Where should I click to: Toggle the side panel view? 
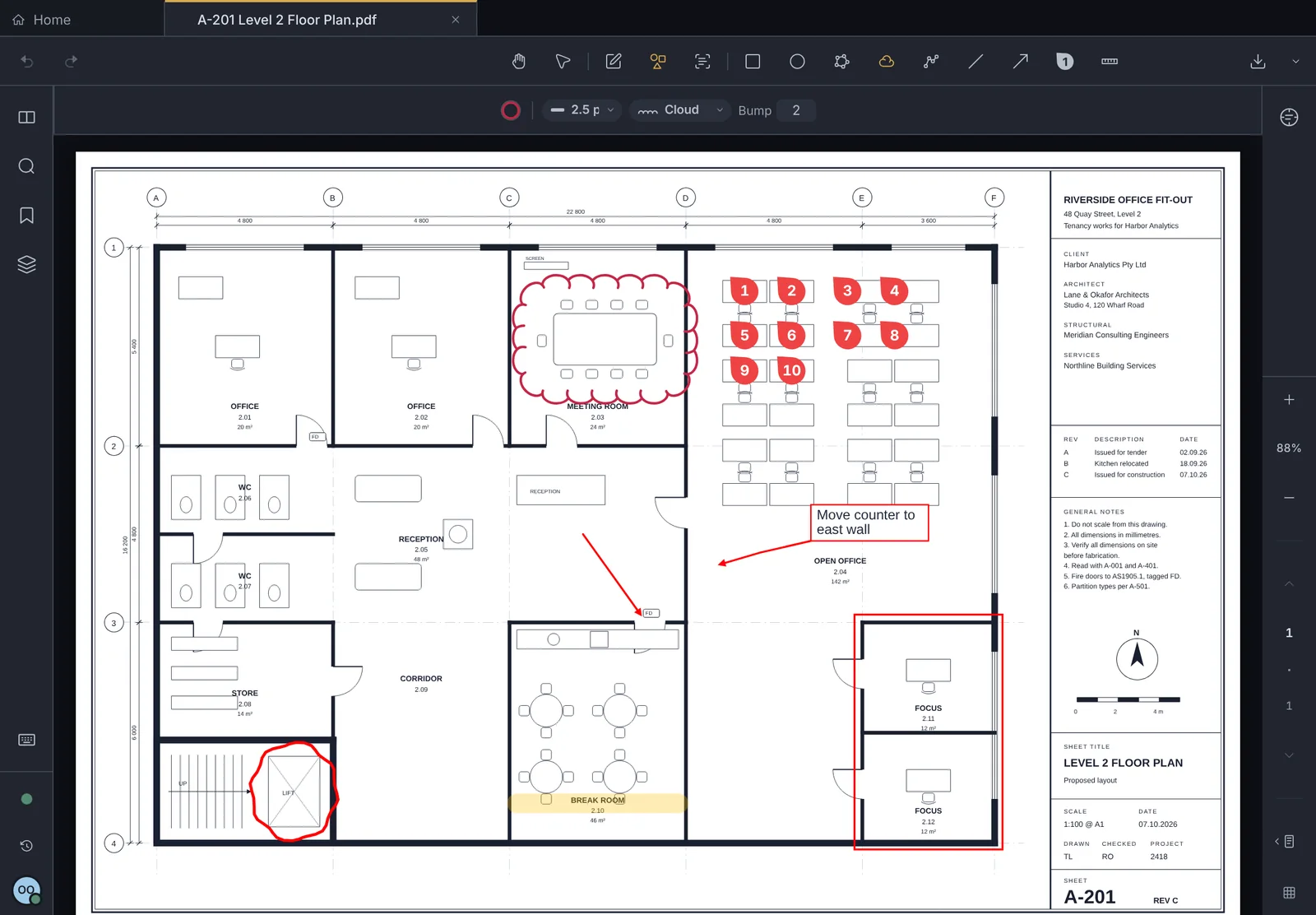pos(26,117)
